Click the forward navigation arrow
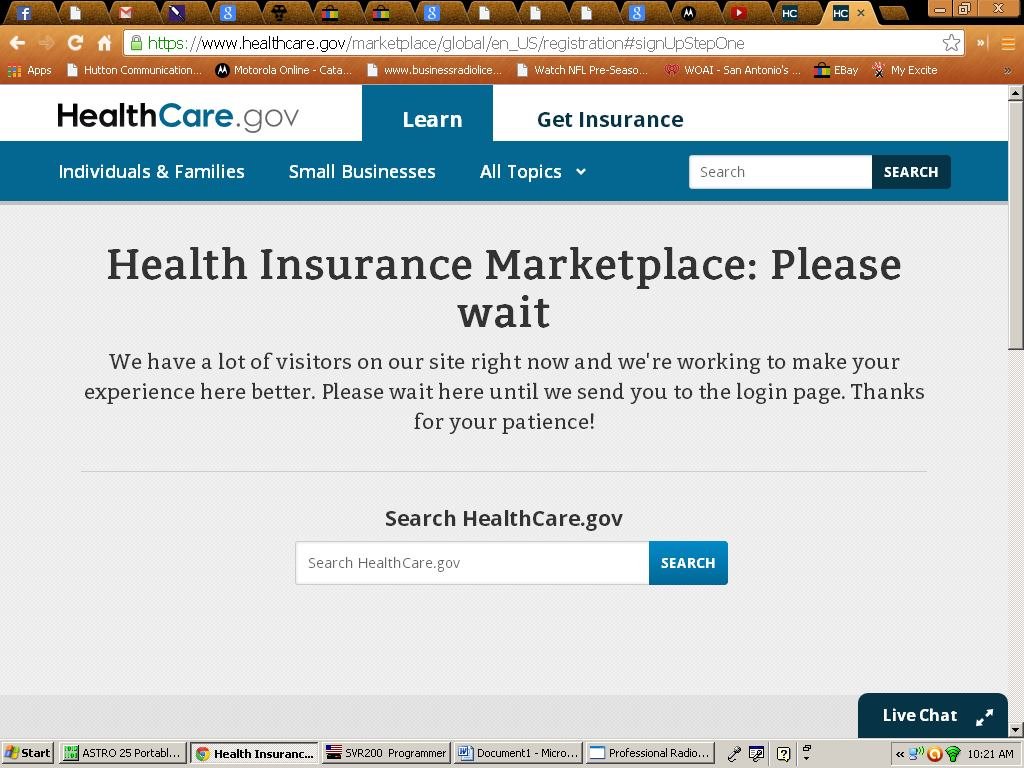 [46, 43]
